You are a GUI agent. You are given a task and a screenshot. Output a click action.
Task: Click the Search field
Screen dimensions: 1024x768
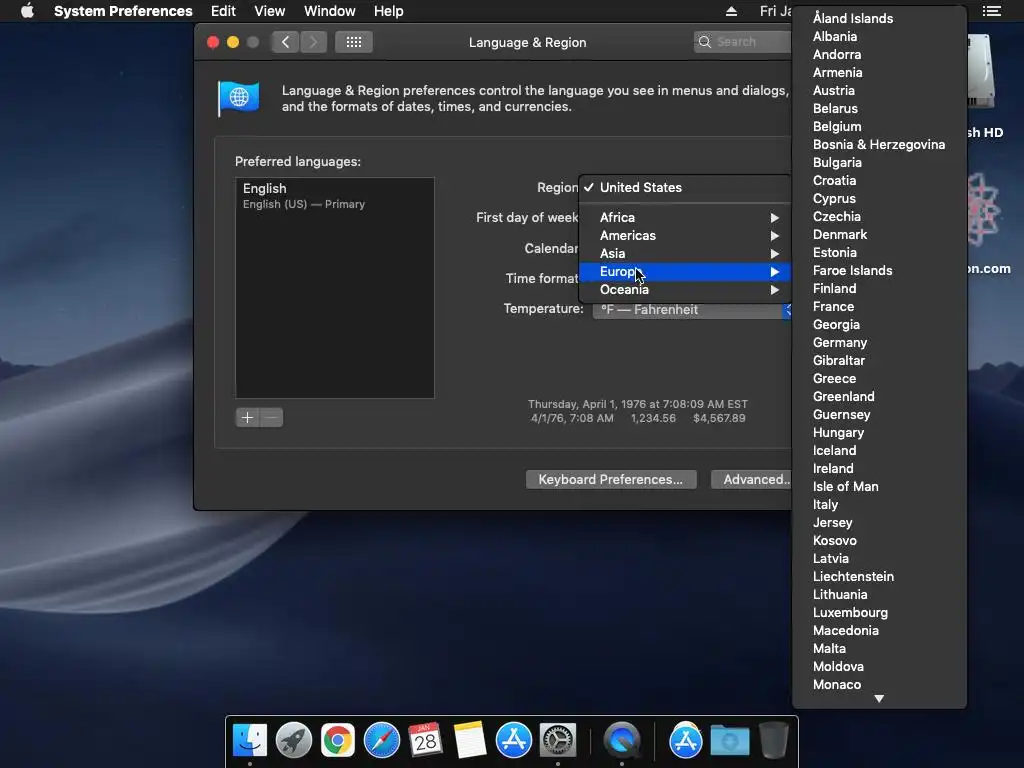743,42
